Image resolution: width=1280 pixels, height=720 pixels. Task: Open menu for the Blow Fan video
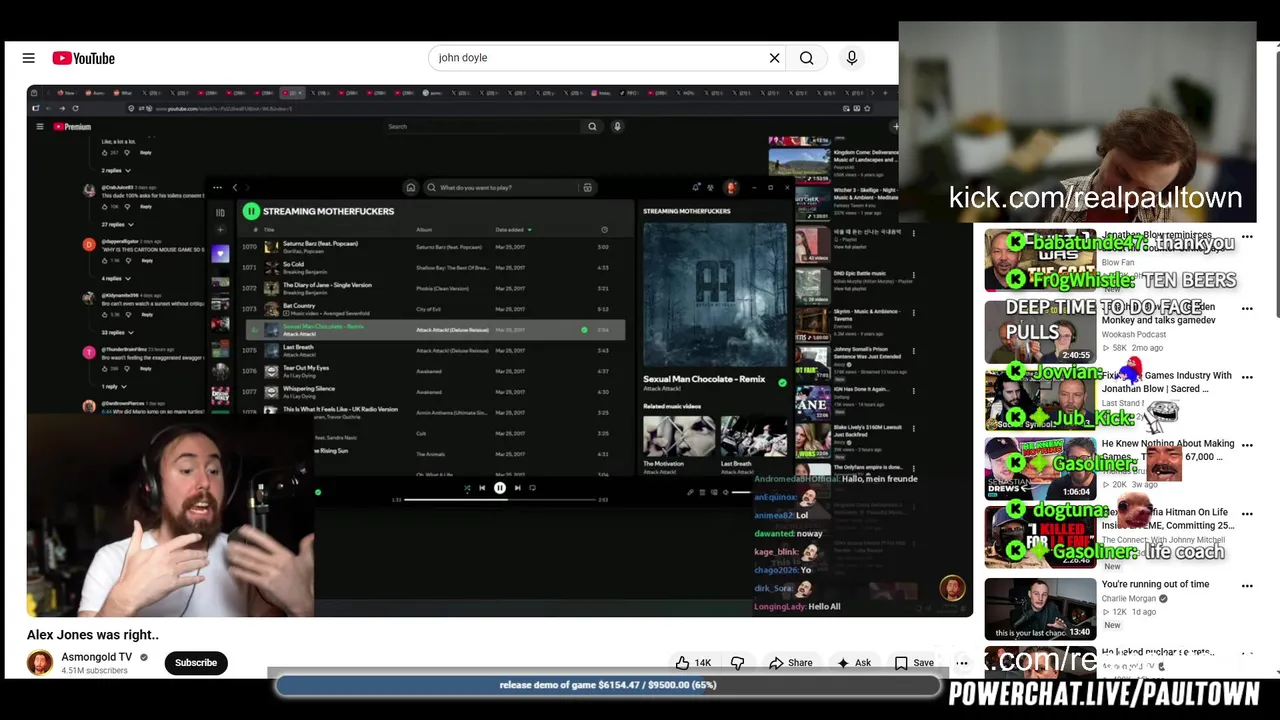pos(1247,237)
